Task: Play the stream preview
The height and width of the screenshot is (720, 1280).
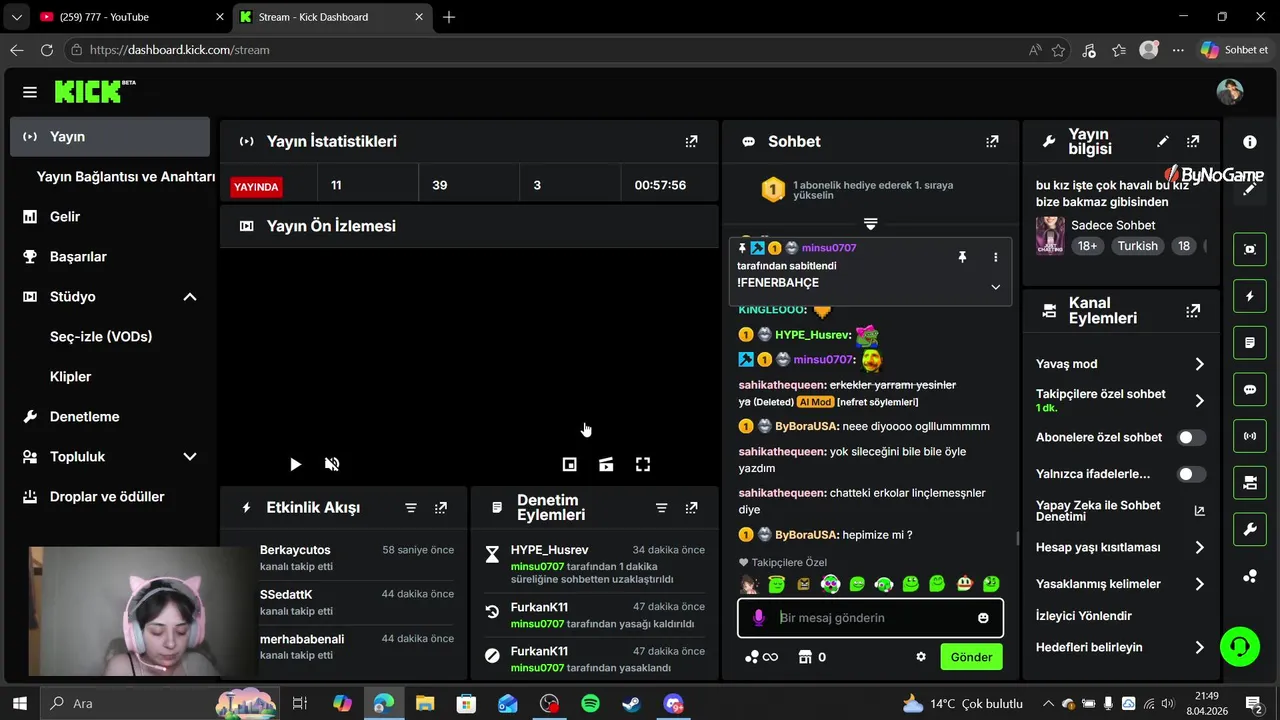Action: click(x=295, y=464)
